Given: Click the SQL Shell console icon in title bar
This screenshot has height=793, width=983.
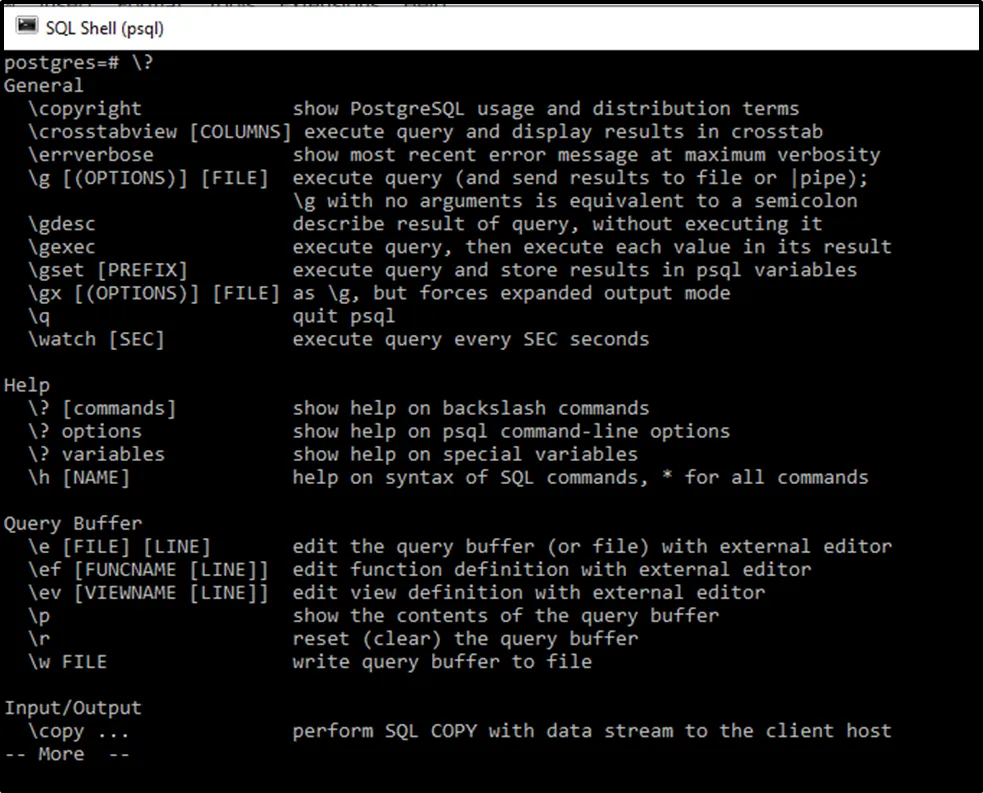Looking at the screenshot, I should click(x=27, y=27).
